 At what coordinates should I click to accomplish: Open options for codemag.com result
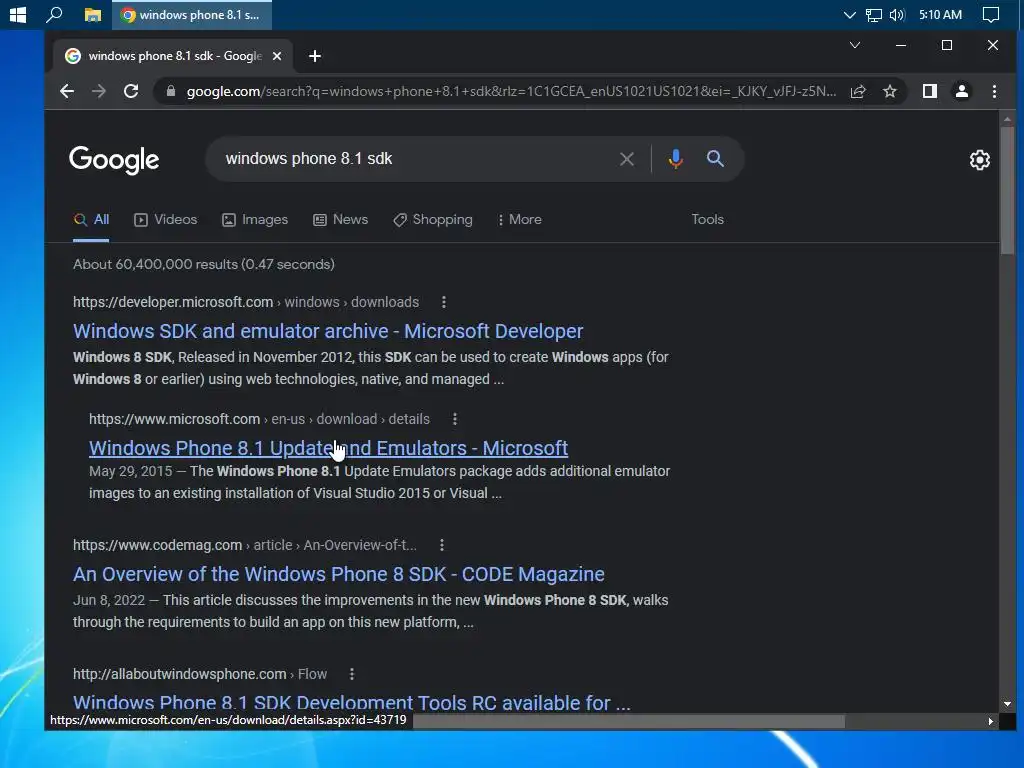pyautogui.click(x=442, y=545)
